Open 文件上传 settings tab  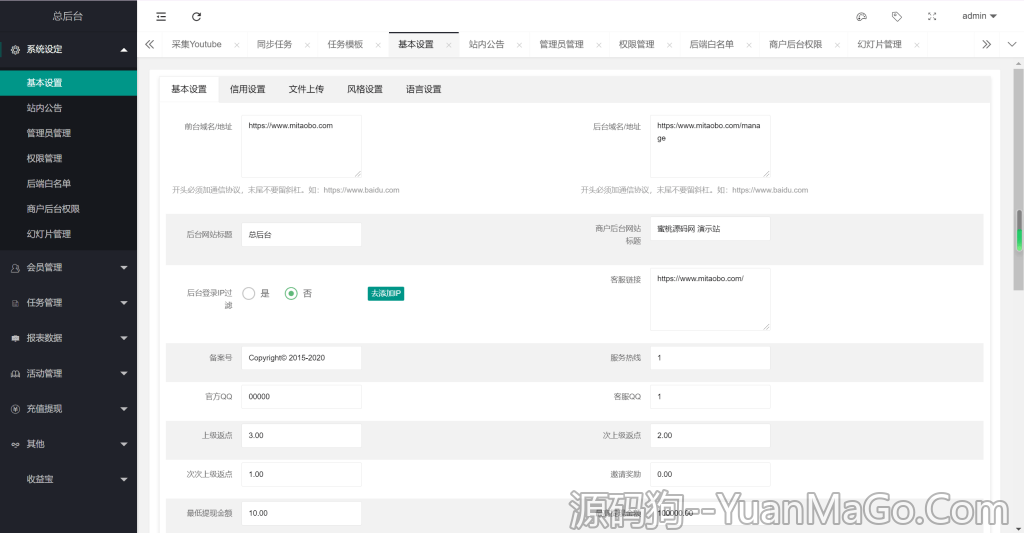[x=306, y=89]
